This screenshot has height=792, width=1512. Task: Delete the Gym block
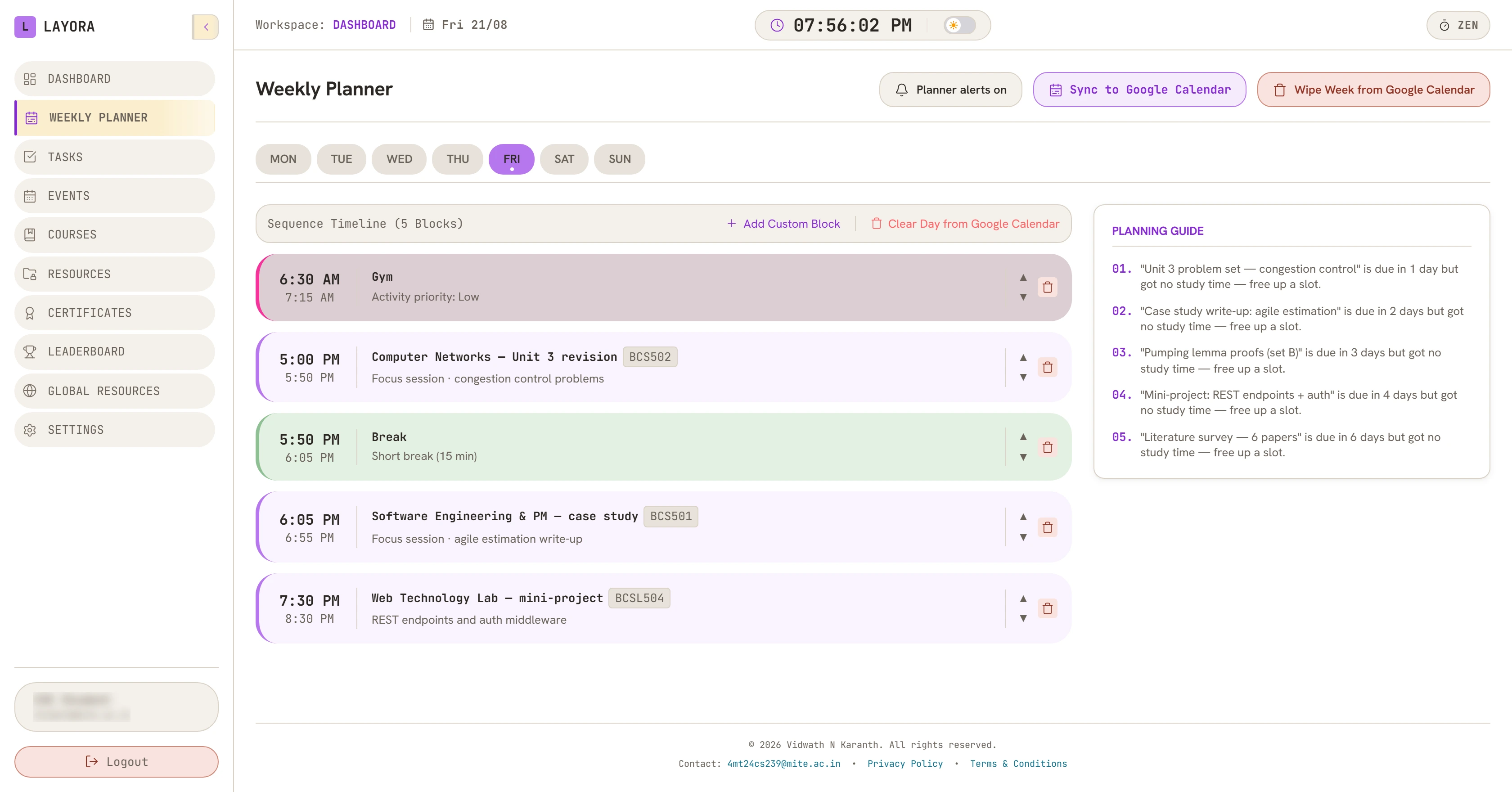1047,287
